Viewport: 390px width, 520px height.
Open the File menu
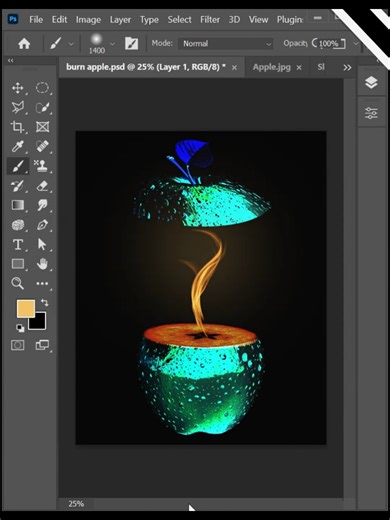pos(36,20)
